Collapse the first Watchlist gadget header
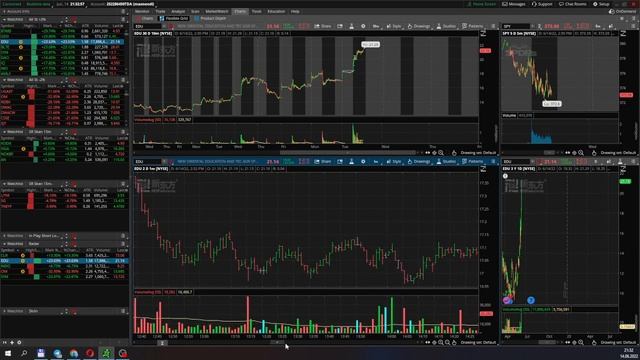640x360 pixels. 4,19
